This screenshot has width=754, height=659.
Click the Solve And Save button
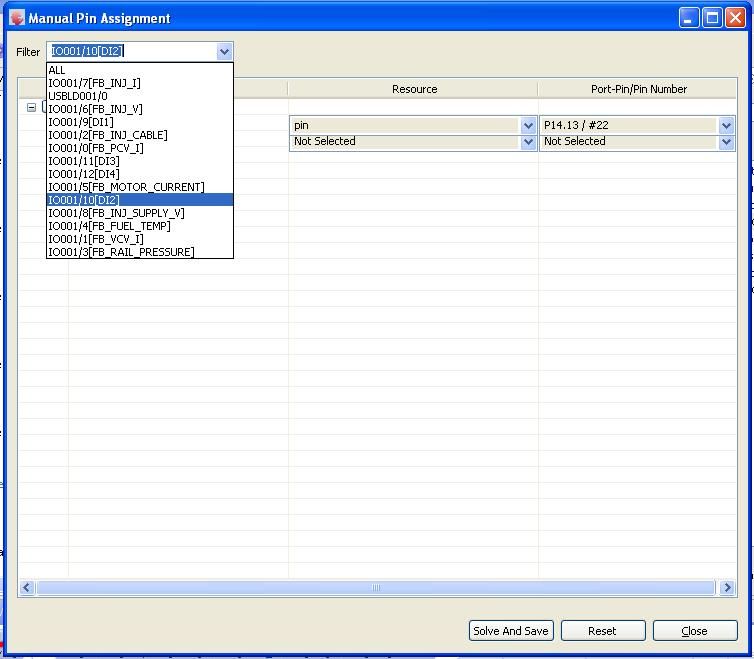tap(511, 631)
